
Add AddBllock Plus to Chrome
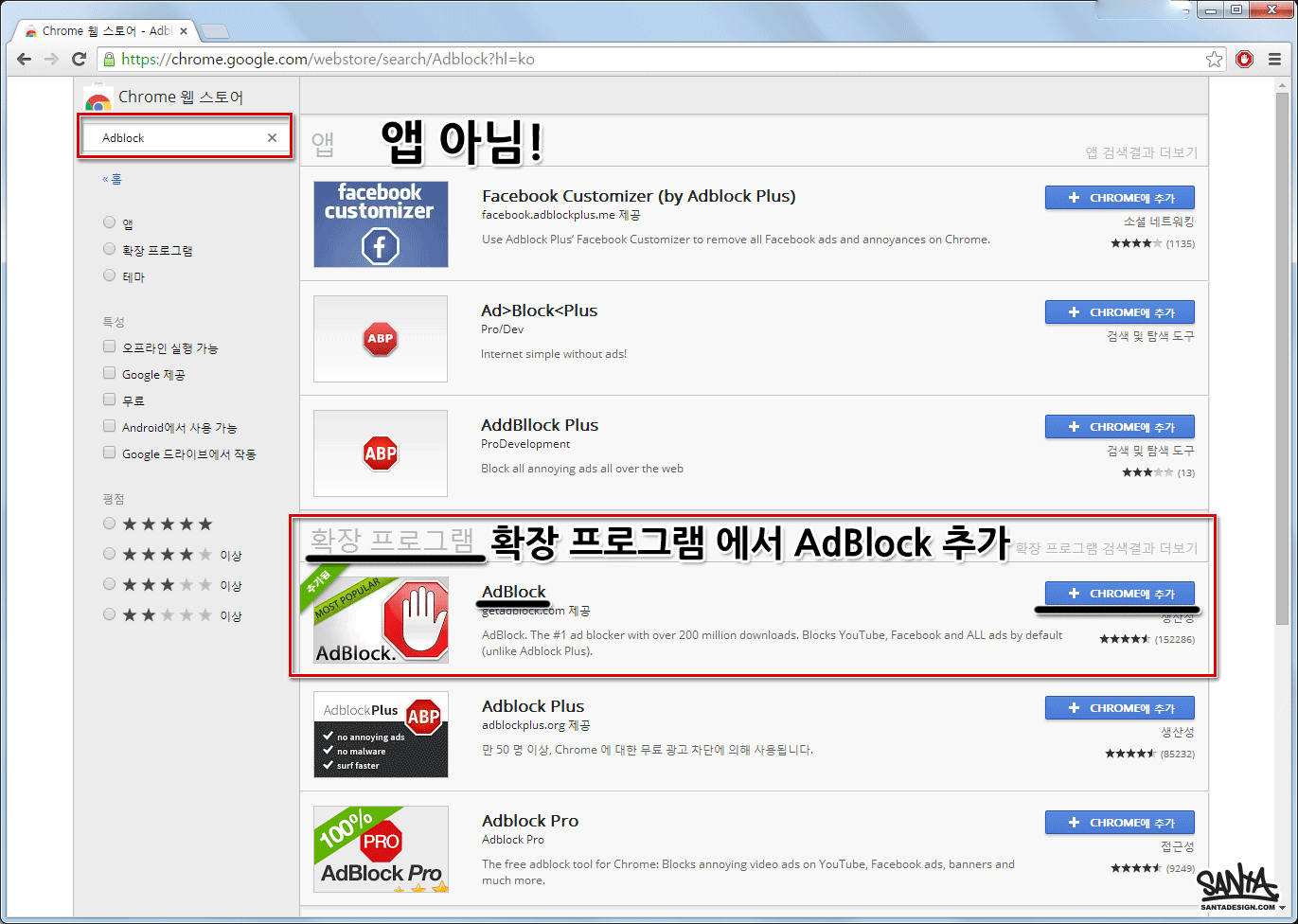click(x=1120, y=427)
